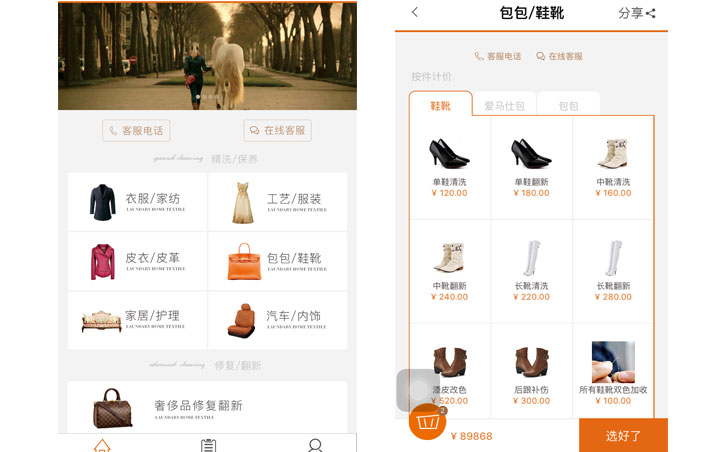Open 奢侈品修复翻新 luxury restoration entry

pos(207,407)
